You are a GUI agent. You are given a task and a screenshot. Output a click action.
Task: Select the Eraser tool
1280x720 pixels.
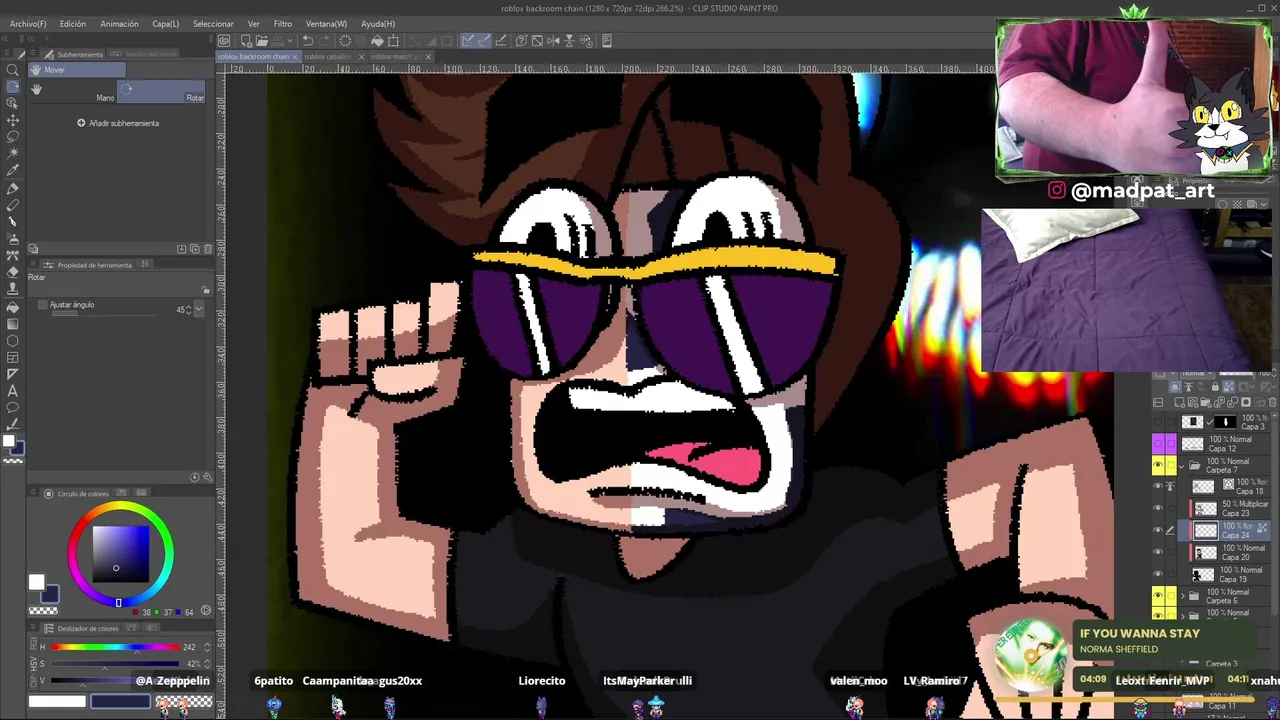13,273
